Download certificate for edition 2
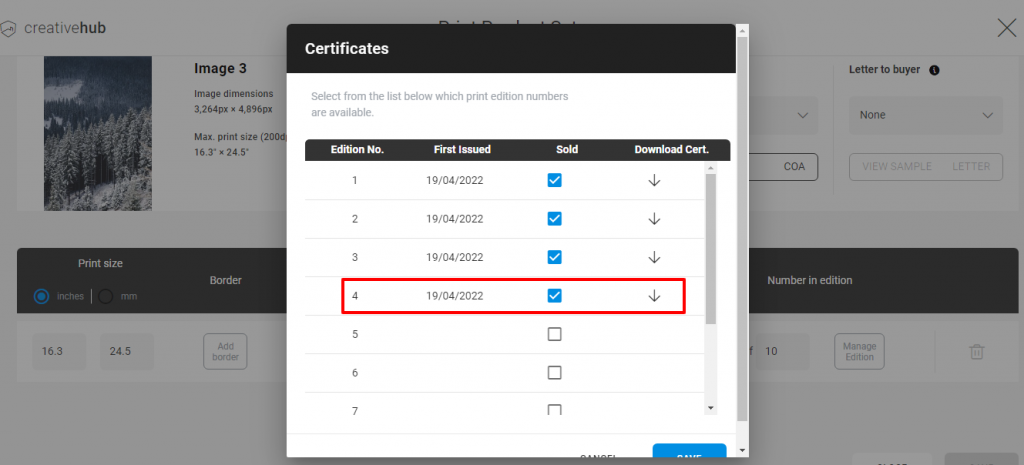 (x=654, y=219)
